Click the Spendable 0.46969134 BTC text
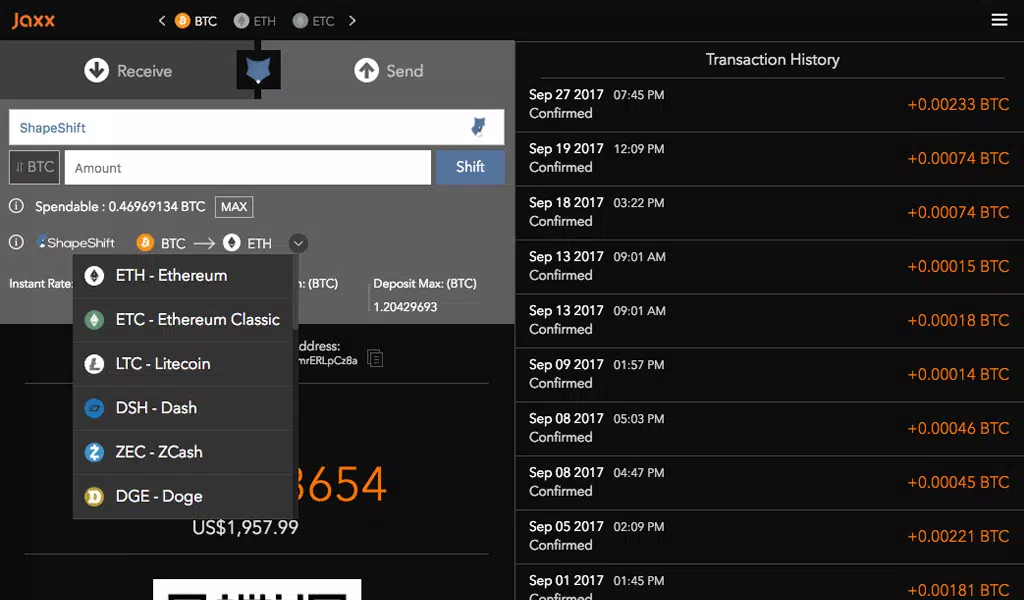This screenshot has width=1024, height=600. coord(120,207)
